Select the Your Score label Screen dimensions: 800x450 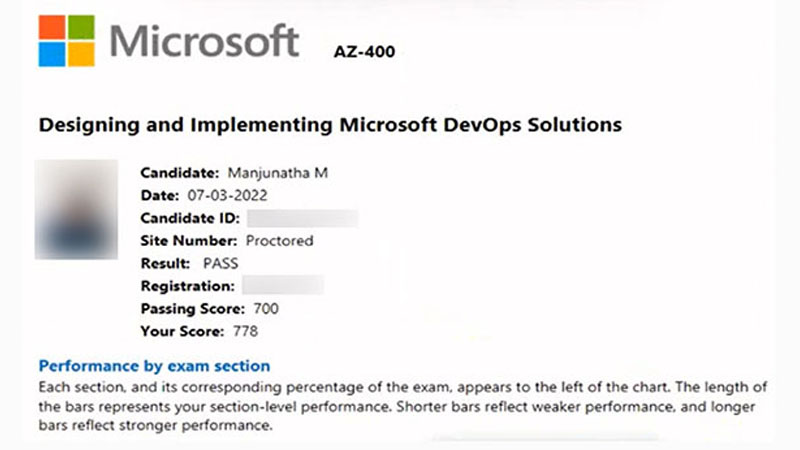pyautogui.click(x=181, y=331)
